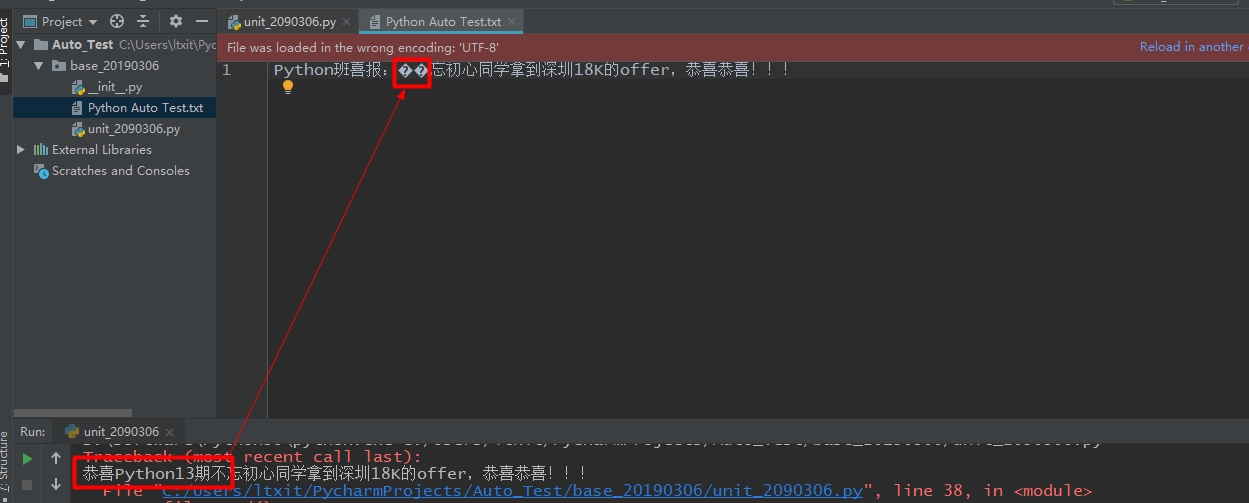
Task: Click the Reload in another encoding link
Action: tap(1192, 47)
